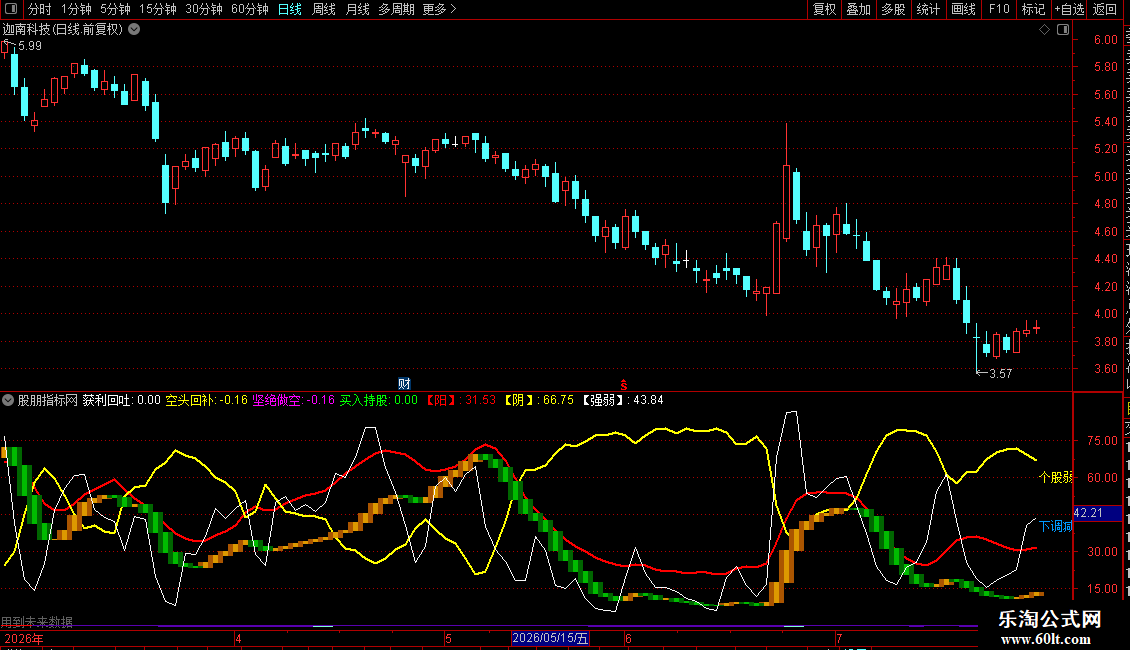Expand the 更多 periods menu
1130x650 pixels.
[439, 9]
